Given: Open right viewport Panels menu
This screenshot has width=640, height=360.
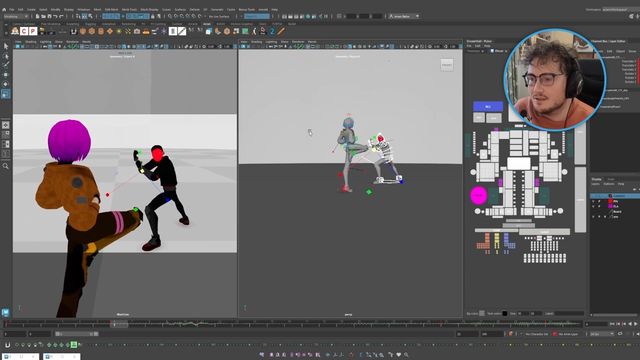Looking at the screenshot, I should pos(312,42).
